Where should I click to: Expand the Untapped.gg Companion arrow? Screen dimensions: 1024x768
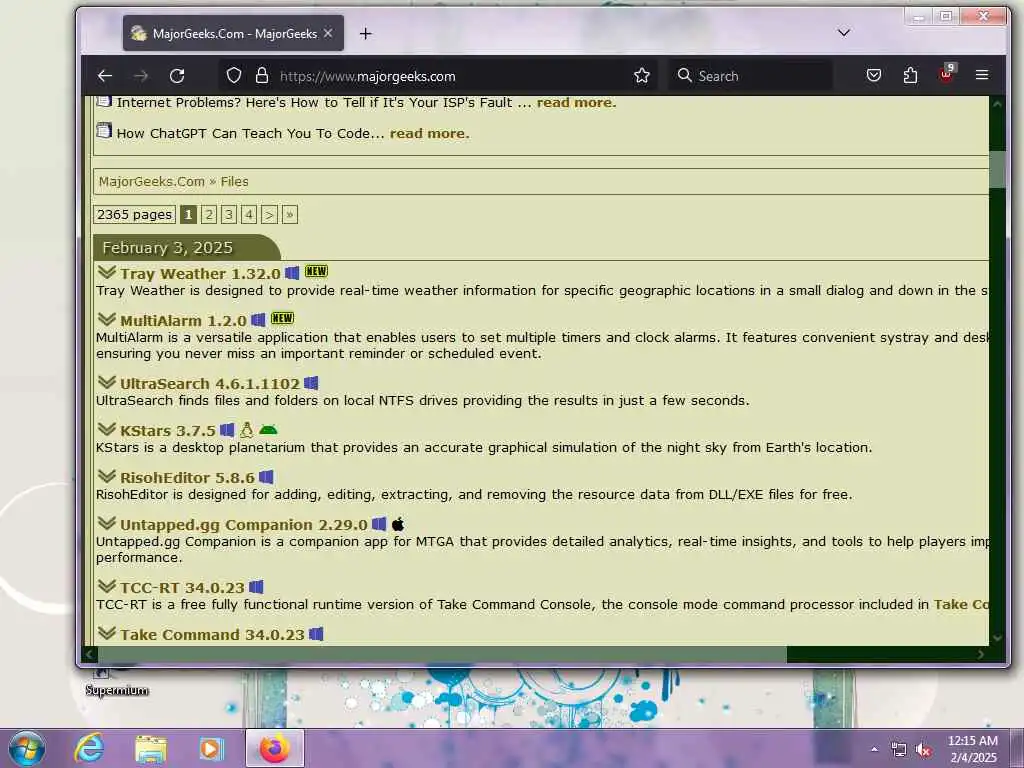click(106, 522)
